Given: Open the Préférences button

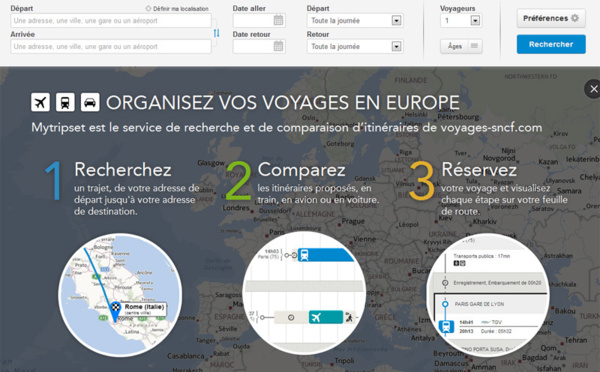Looking at the screenshot, I should 551,18.
